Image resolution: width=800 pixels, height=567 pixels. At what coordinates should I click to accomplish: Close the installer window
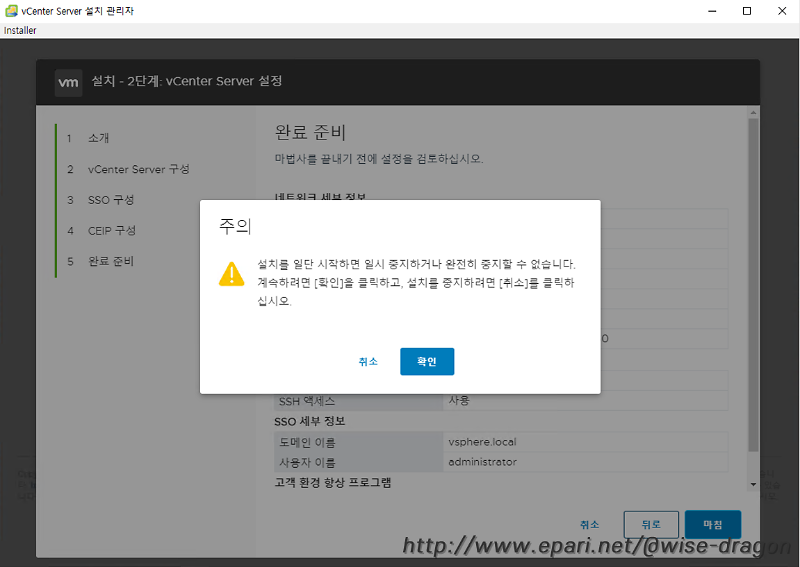(782, 11)
